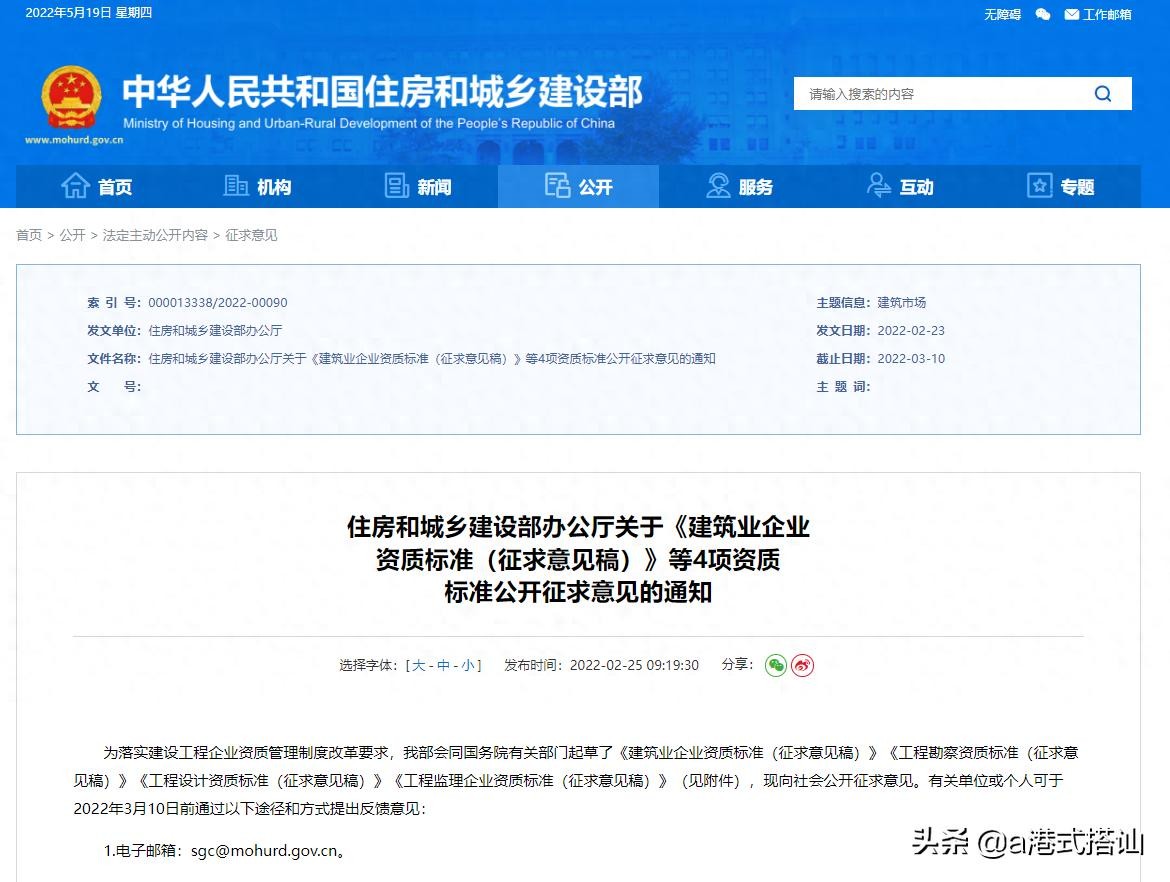Open the work mailbox envelope icon
The width and height of the screenshot is (1170, 882).
coord(1072,14)
